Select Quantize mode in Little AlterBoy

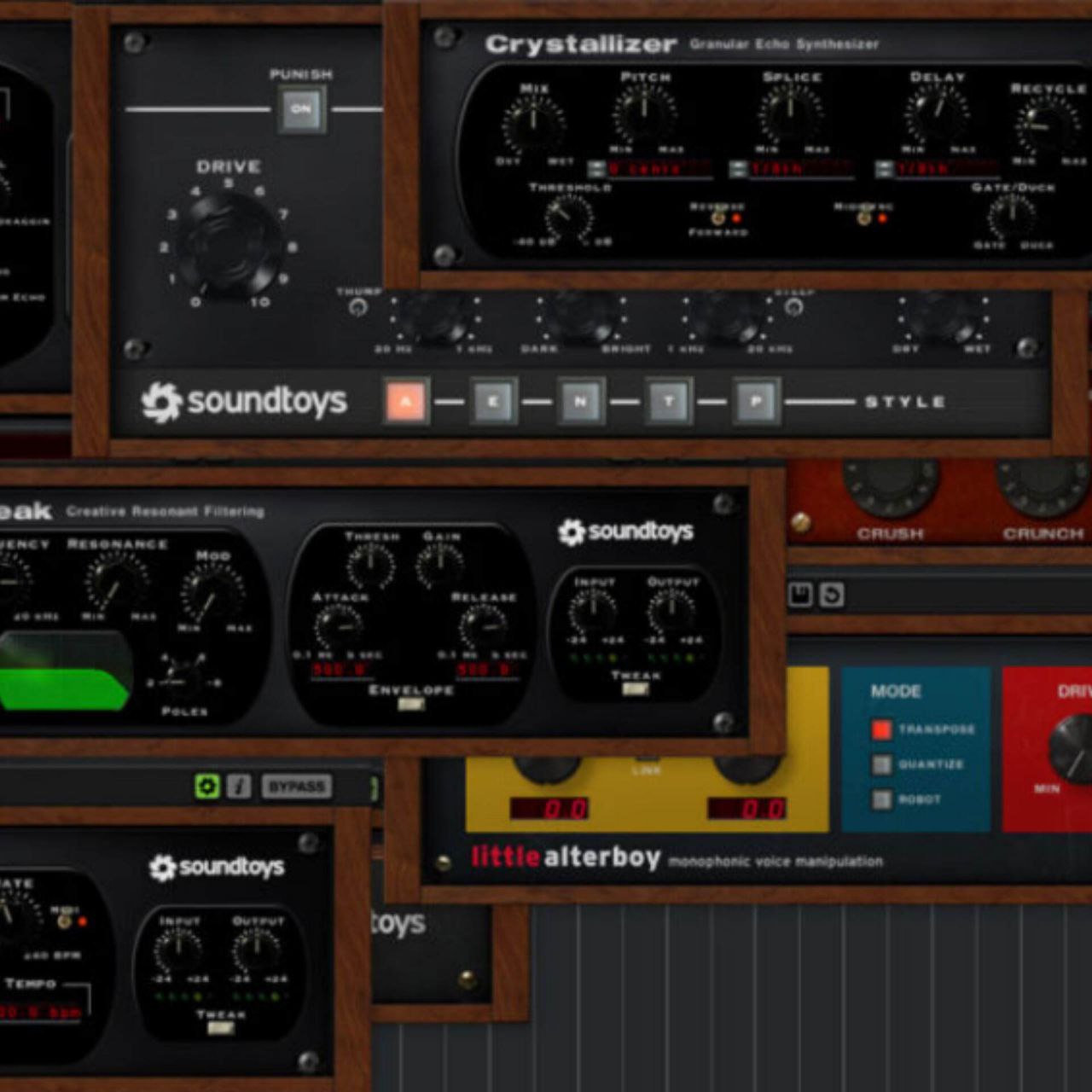click(881, 764)
